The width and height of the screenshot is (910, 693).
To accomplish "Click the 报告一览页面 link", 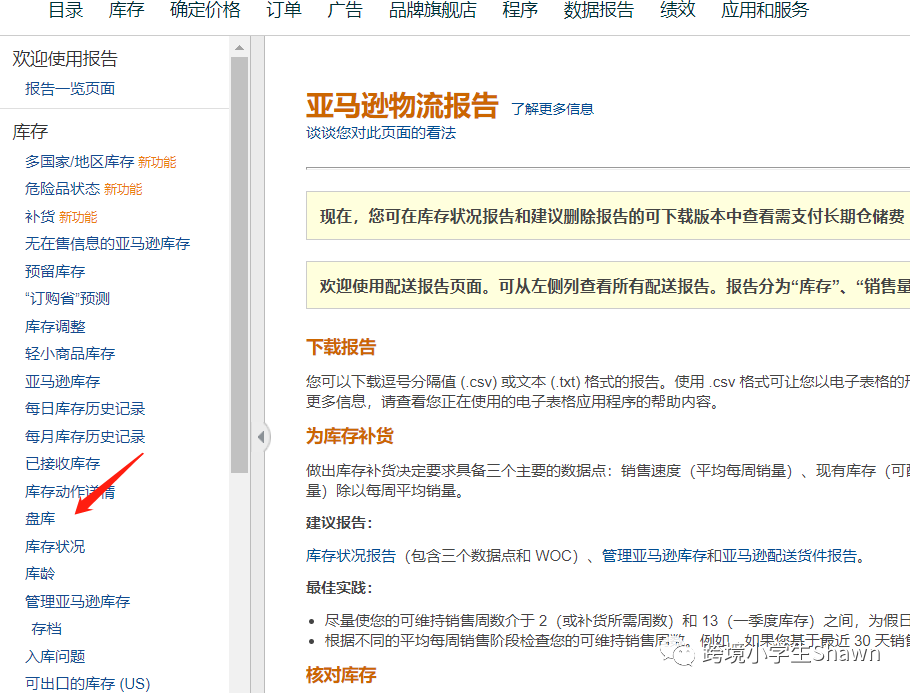I will [x=70, y=89].
